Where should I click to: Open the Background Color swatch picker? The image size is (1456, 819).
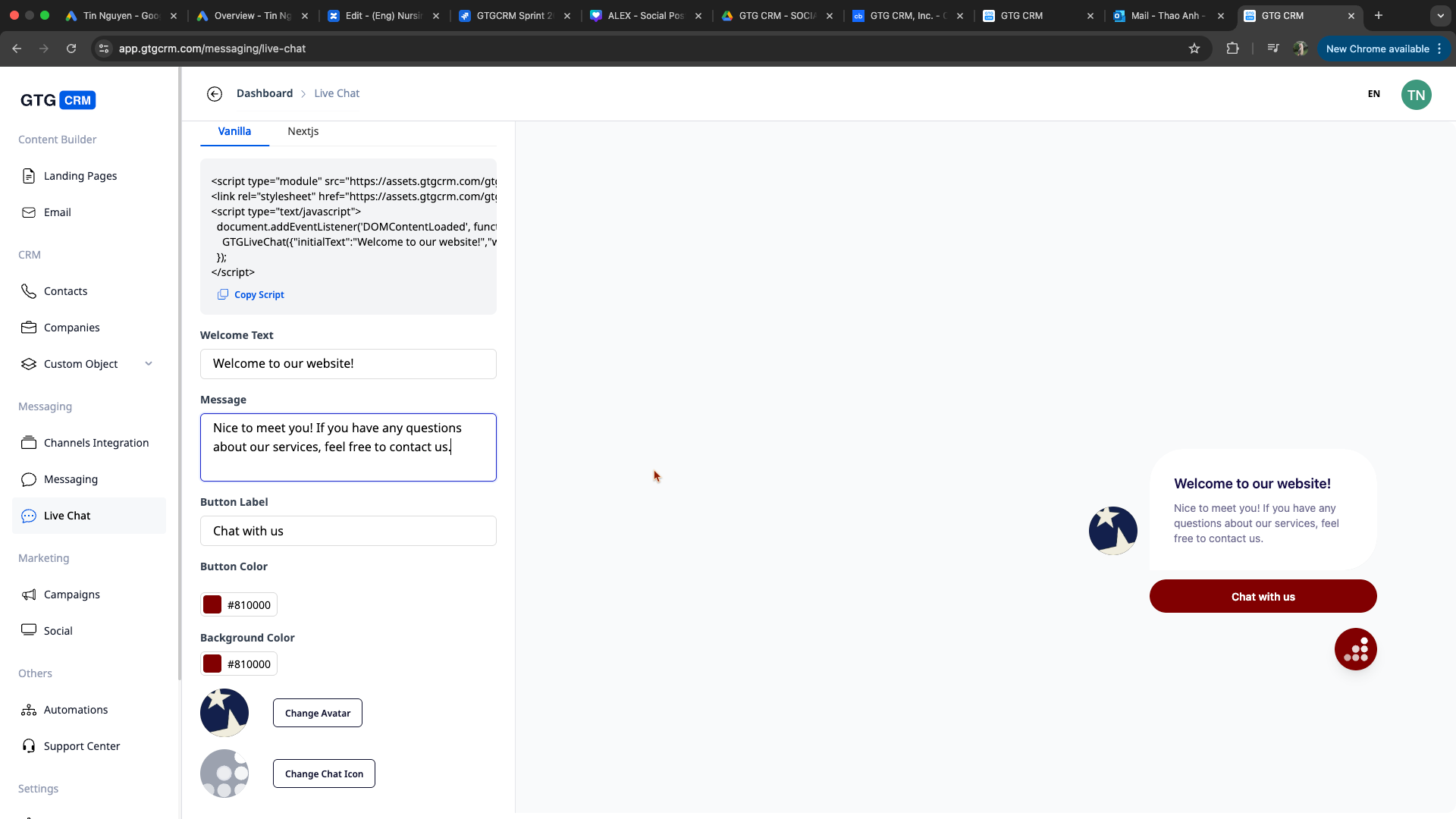tap(212, 664)
